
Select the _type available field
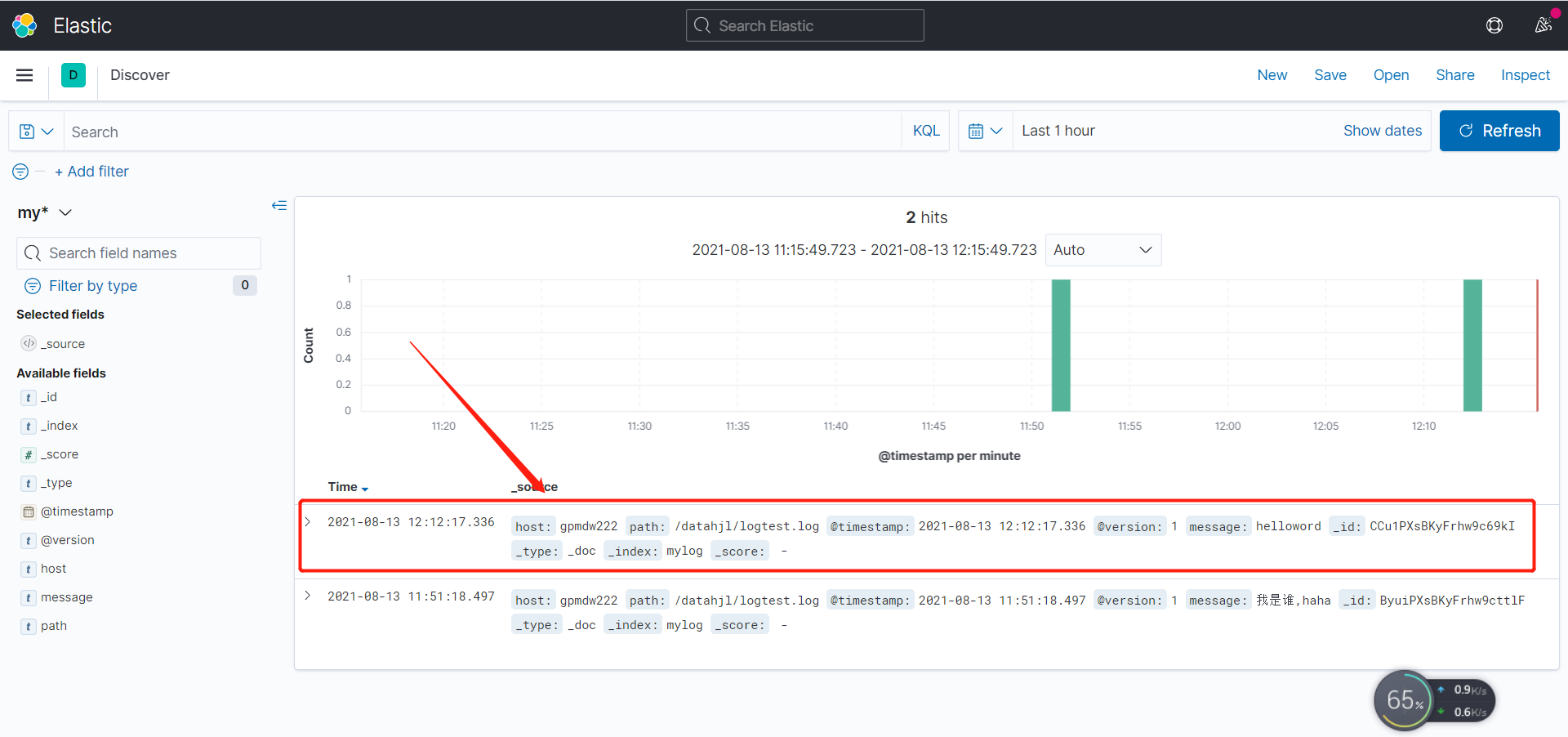pyautogui.click(x=56, y=484)
